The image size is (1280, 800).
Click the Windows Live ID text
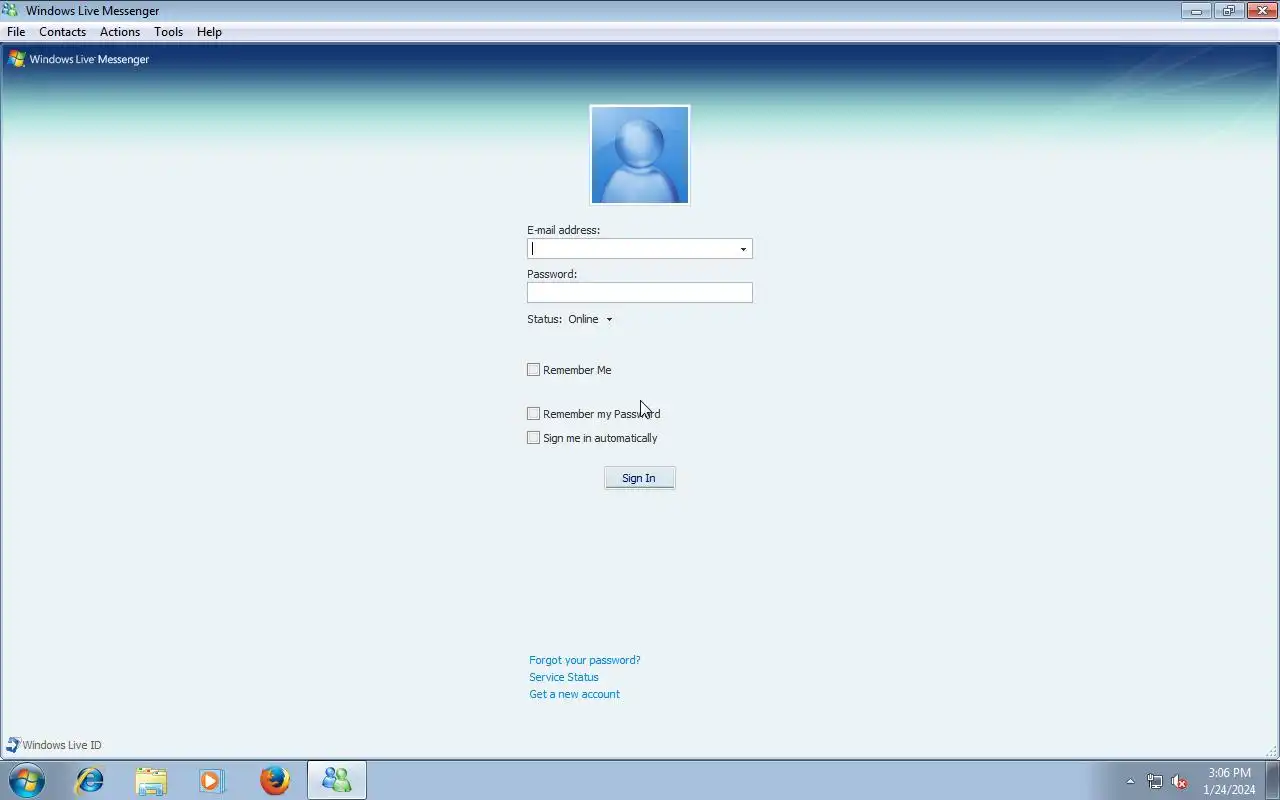62,745
